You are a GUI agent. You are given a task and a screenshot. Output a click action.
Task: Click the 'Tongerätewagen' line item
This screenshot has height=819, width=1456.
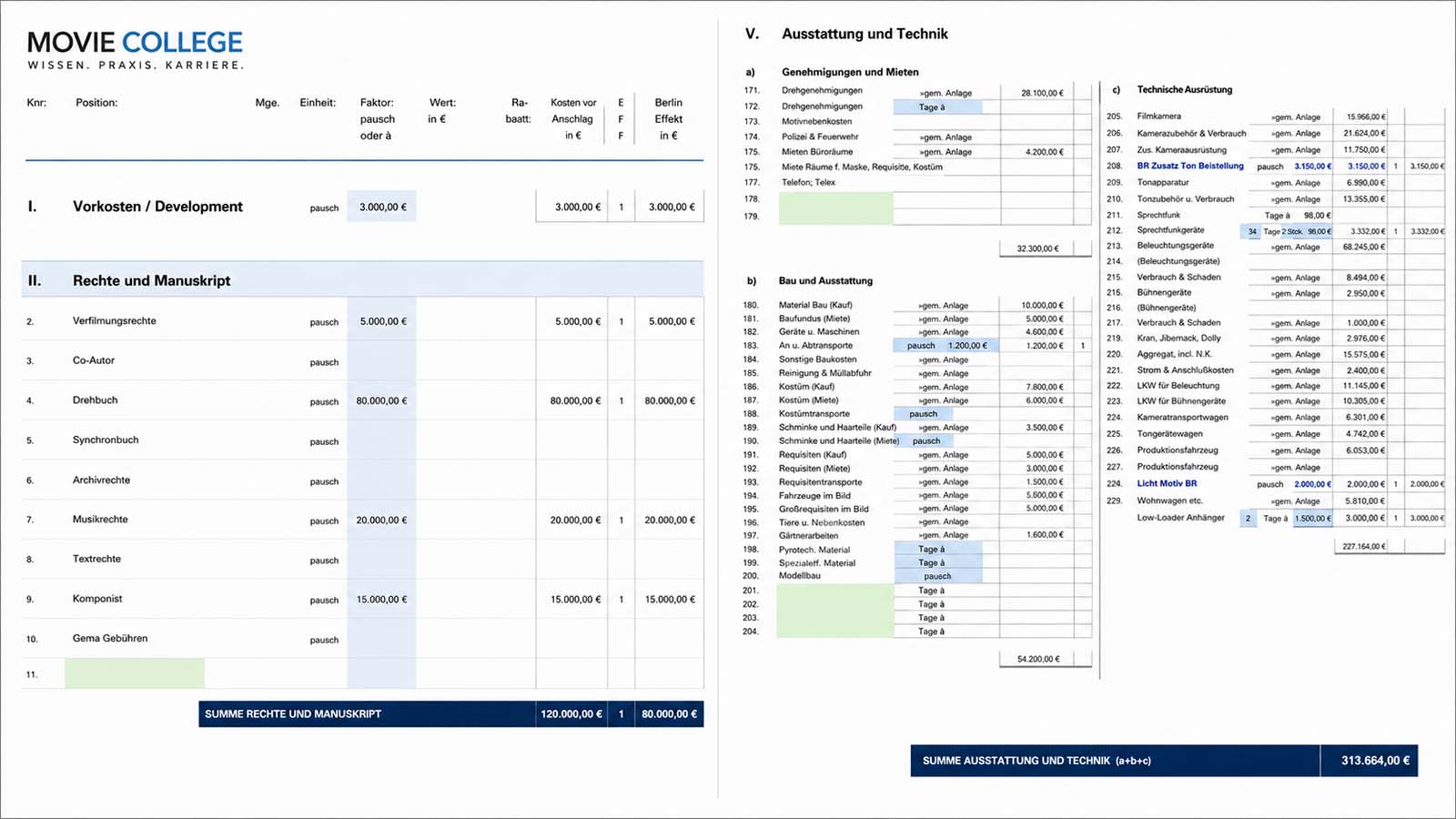(1169, 433)
